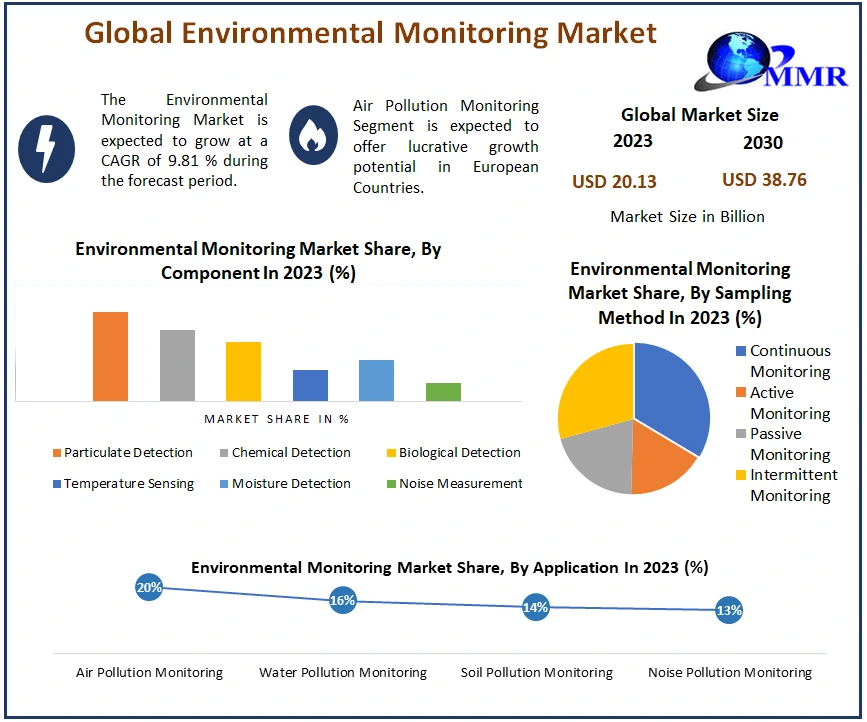Click the Continuous Monitoring legend swatch
Screen dimensions: 867x722
(x=740, y=351)
